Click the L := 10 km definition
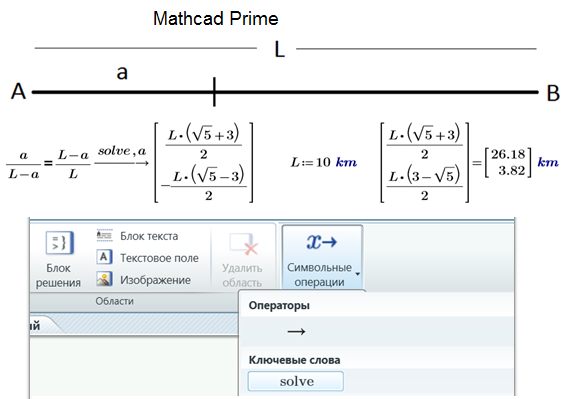The width and height of the screenshot is (567, 399). (x=324, y=162)
